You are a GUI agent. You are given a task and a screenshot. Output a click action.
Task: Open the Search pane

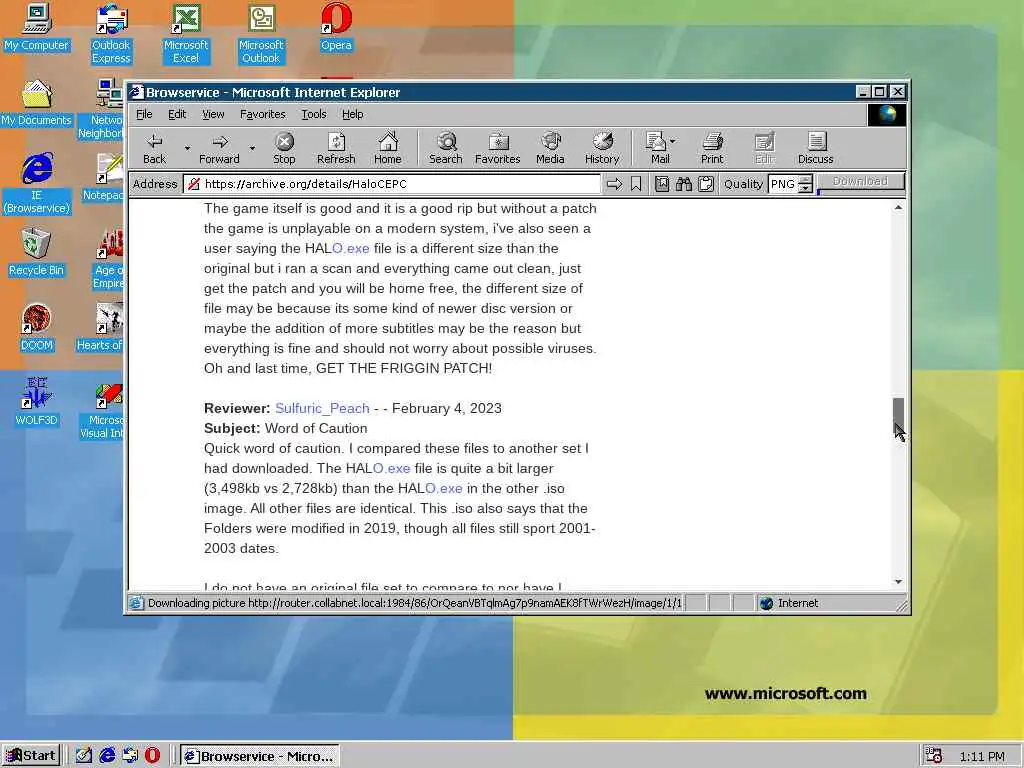pyautogui.click(x=445, y=148)
